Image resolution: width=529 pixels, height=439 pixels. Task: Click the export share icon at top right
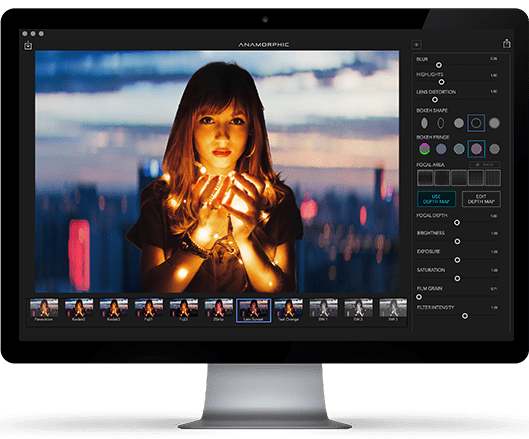pyautogui.click(x=506, y=44)
